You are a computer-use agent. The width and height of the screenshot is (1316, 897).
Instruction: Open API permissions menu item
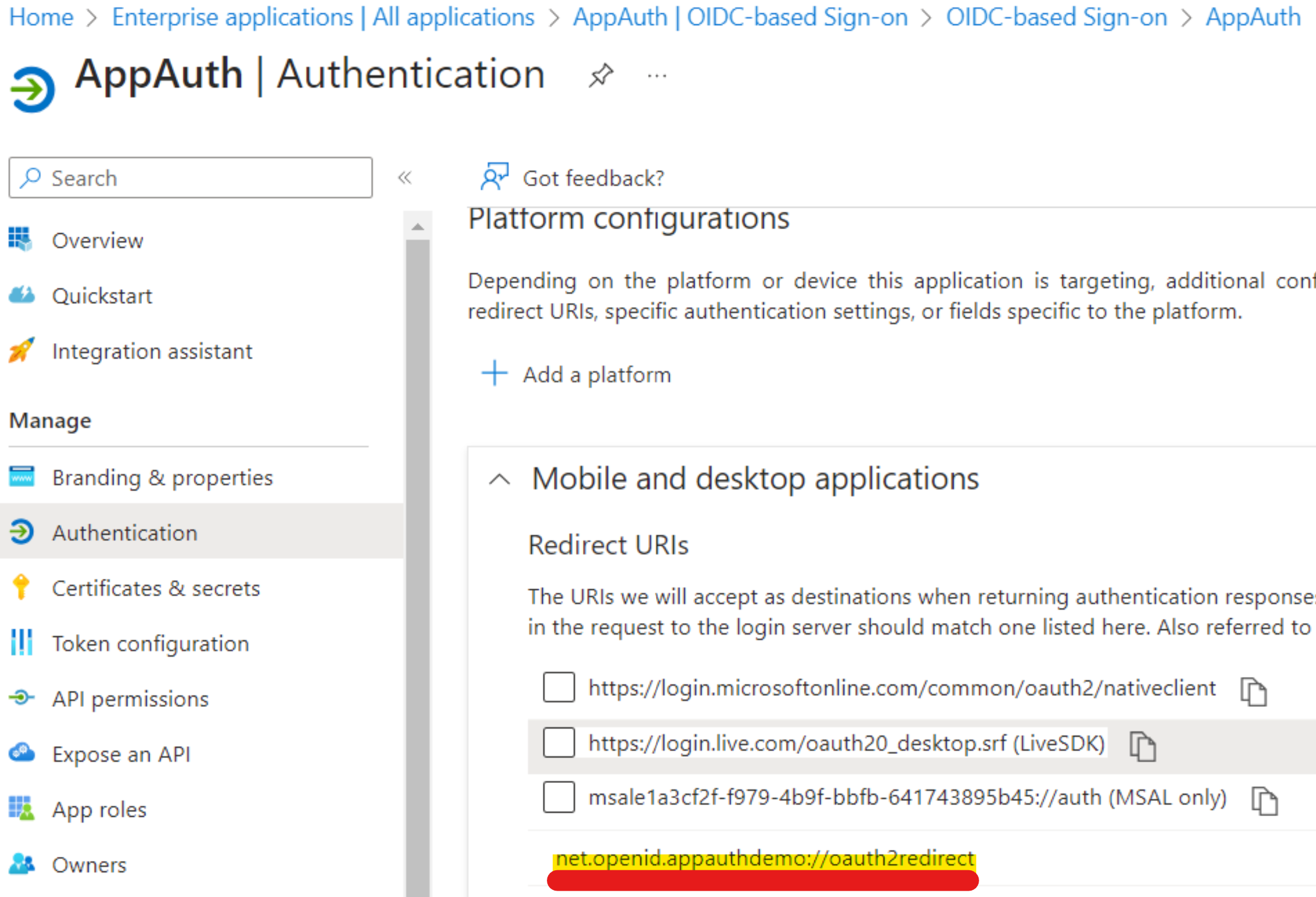point(130,699)
